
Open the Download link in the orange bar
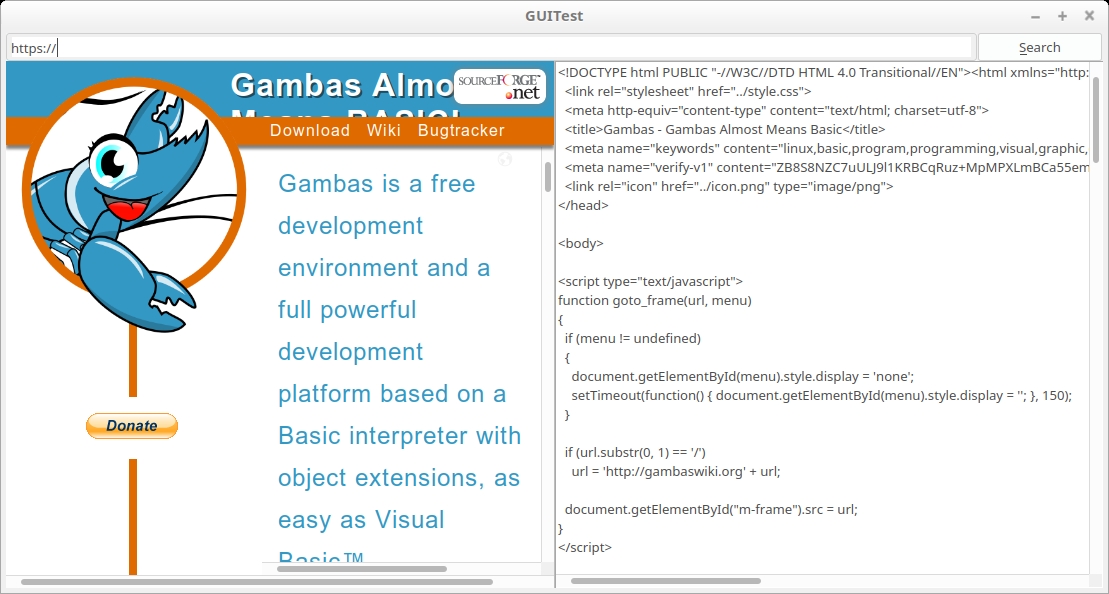pos(310,130)
